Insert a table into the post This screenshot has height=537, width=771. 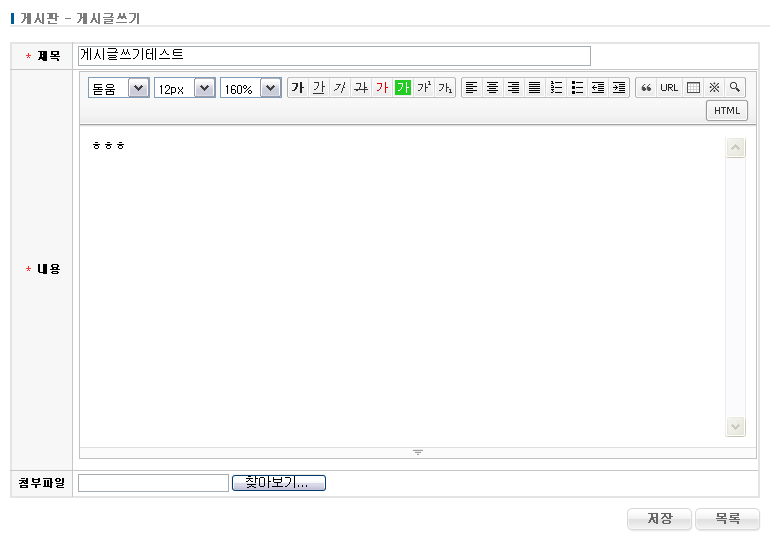692,88
